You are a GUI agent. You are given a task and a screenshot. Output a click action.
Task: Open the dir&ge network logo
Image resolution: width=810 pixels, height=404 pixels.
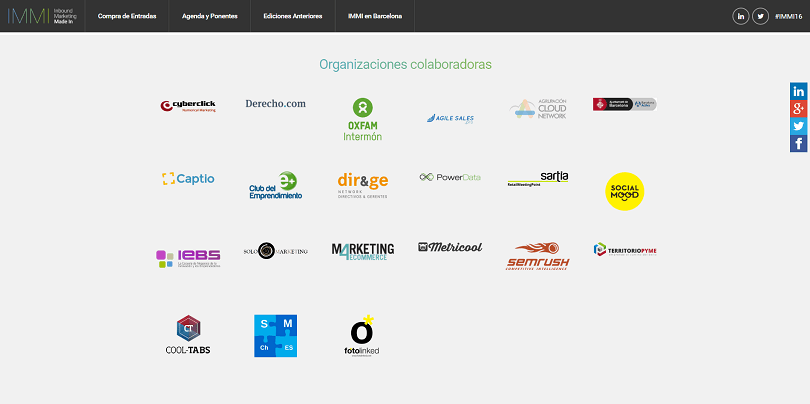363,185
